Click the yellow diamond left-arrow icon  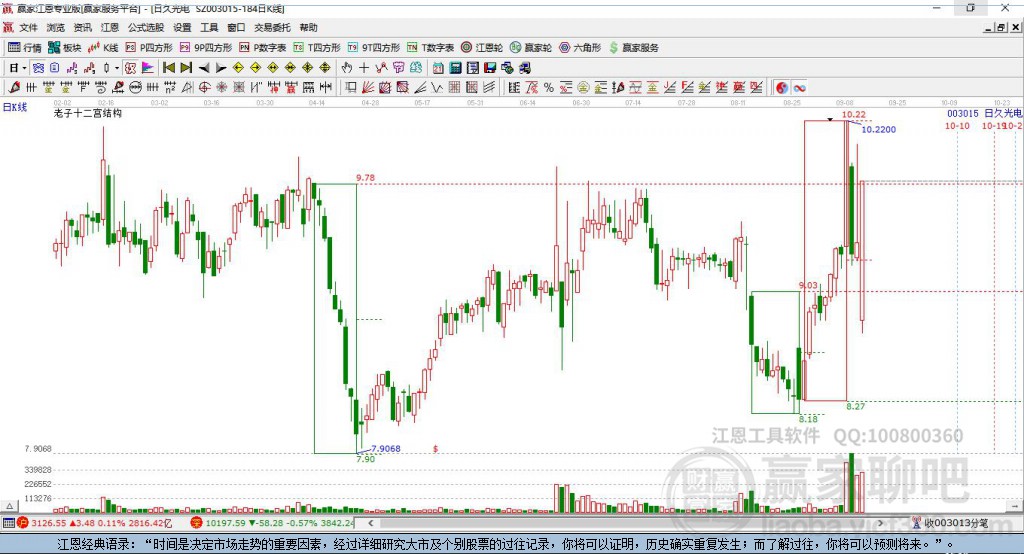pyautogui.click(x=238, y=68)
